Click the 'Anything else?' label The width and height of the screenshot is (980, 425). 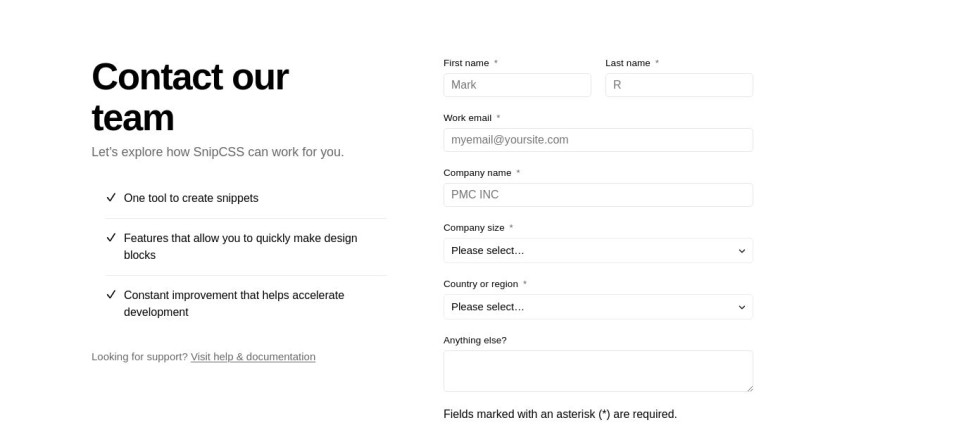coord(475,340)
